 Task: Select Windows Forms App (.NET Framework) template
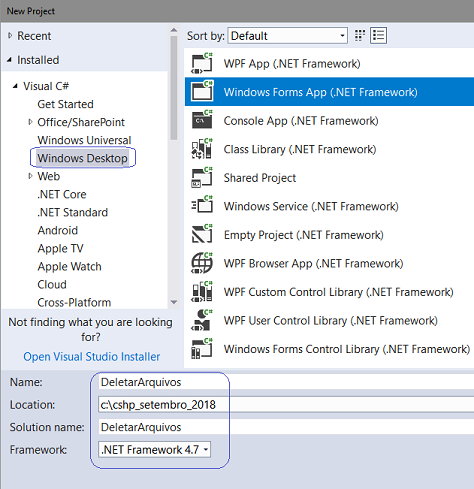coord(329,92)
